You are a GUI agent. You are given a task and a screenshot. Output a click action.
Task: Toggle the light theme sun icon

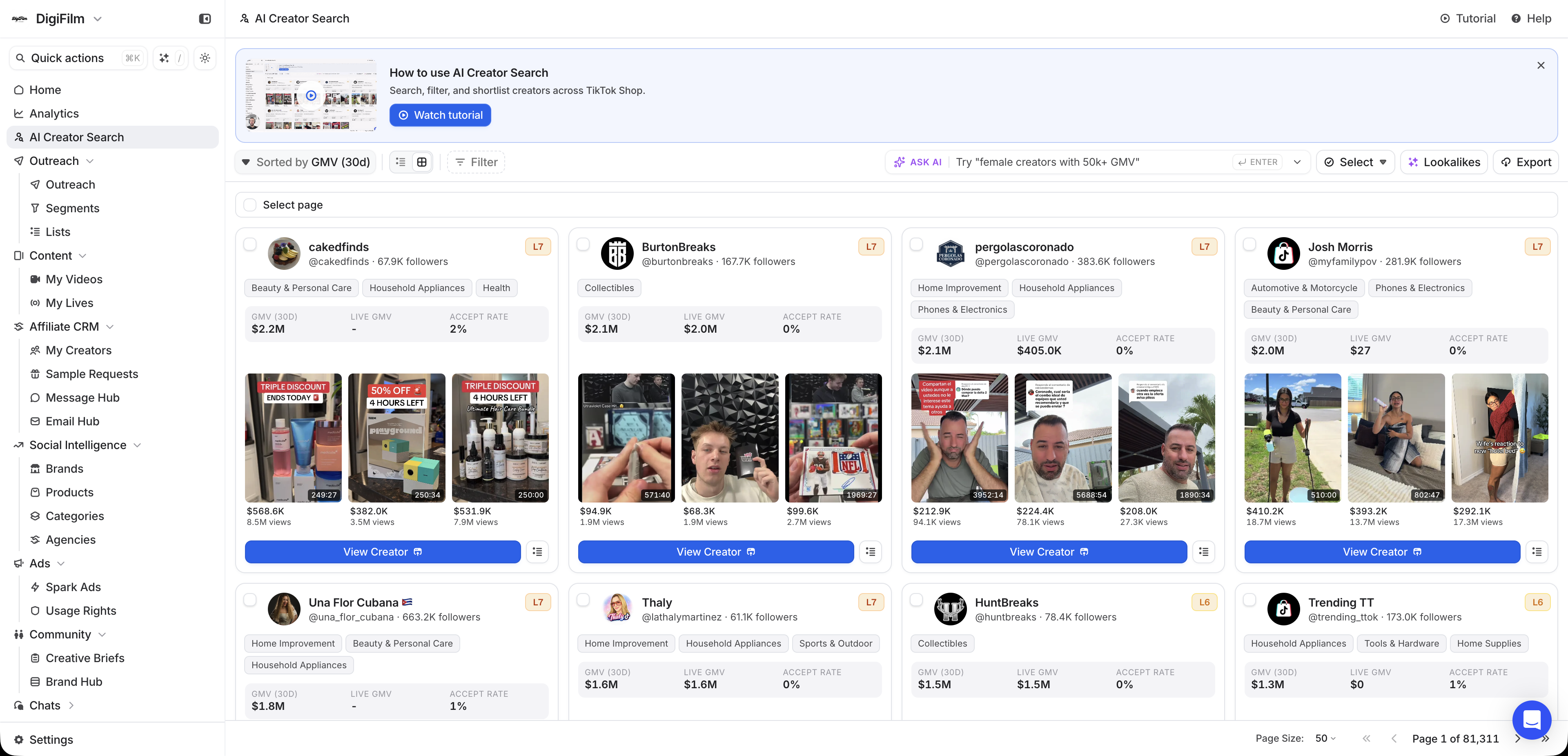(205, 58)
